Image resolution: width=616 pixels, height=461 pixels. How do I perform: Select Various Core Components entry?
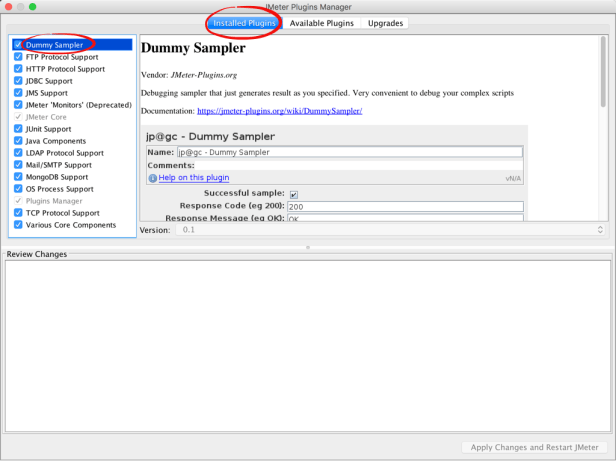[x=72, y=225]
